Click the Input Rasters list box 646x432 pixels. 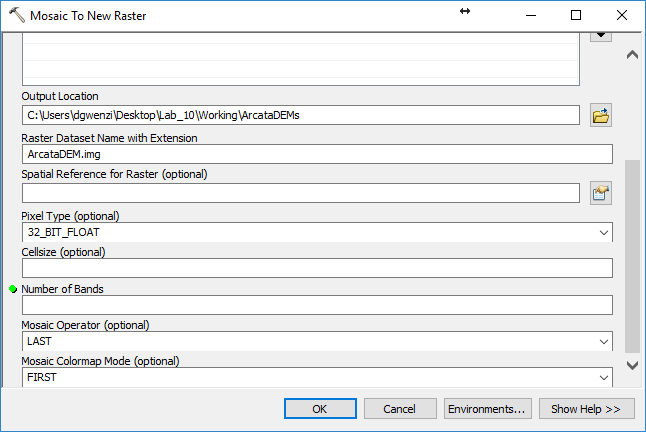[301, 59]
